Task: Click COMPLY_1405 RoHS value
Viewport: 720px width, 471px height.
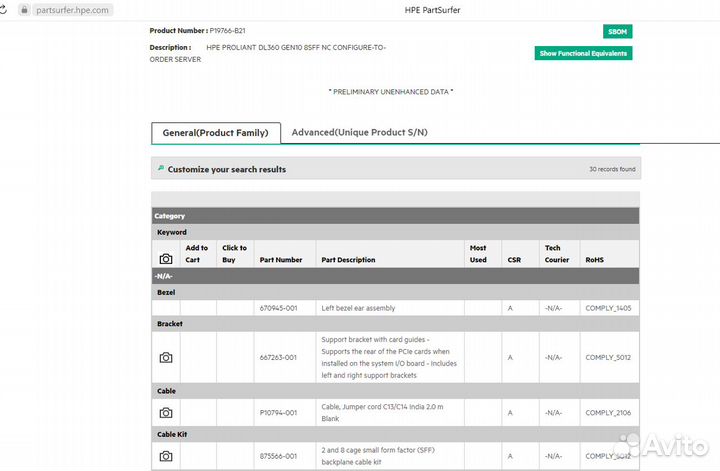Action: point(608,308)
